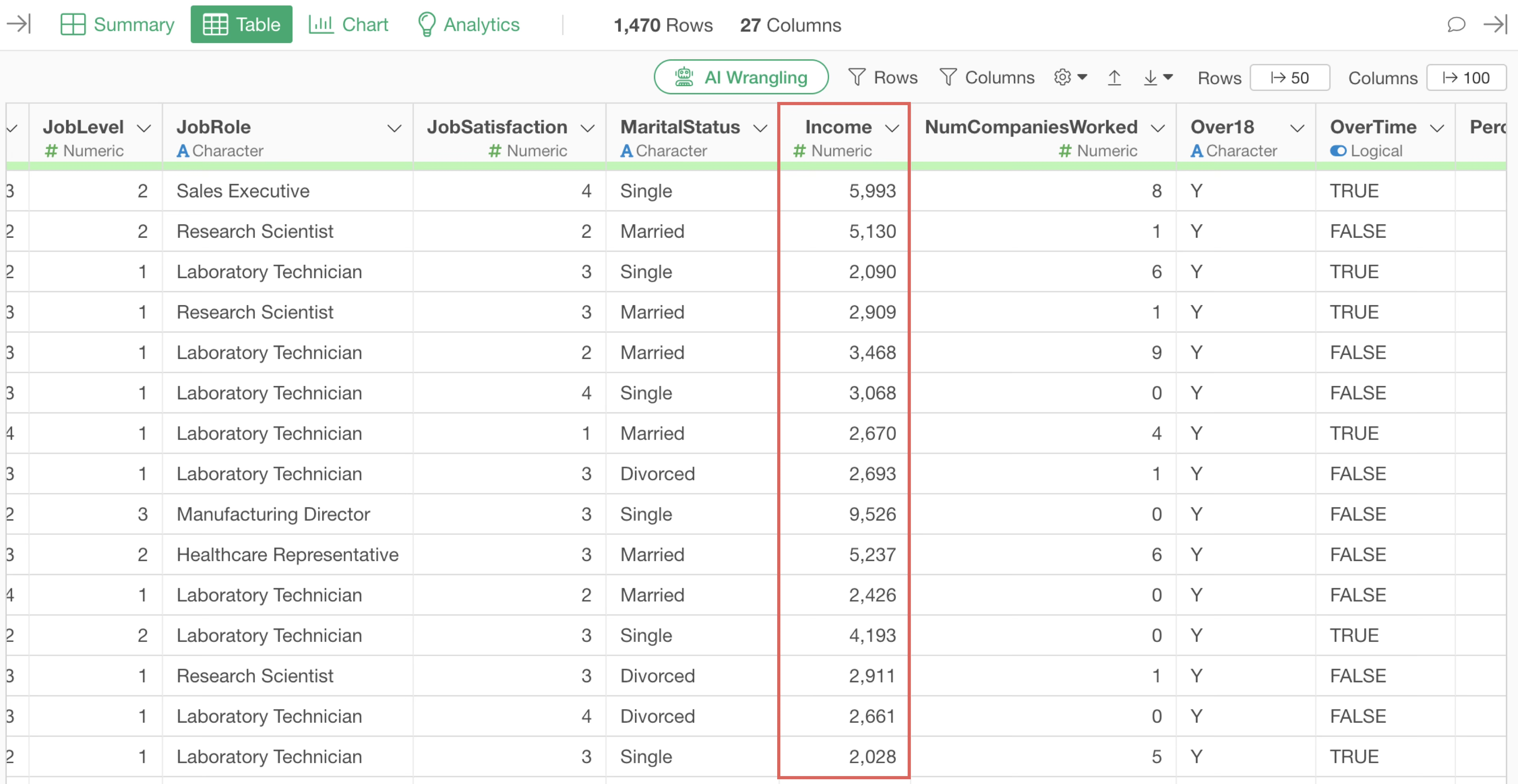Open the Over18 column dropdown
This screenshot has height=784, width=1518.
click(1297, 128)
